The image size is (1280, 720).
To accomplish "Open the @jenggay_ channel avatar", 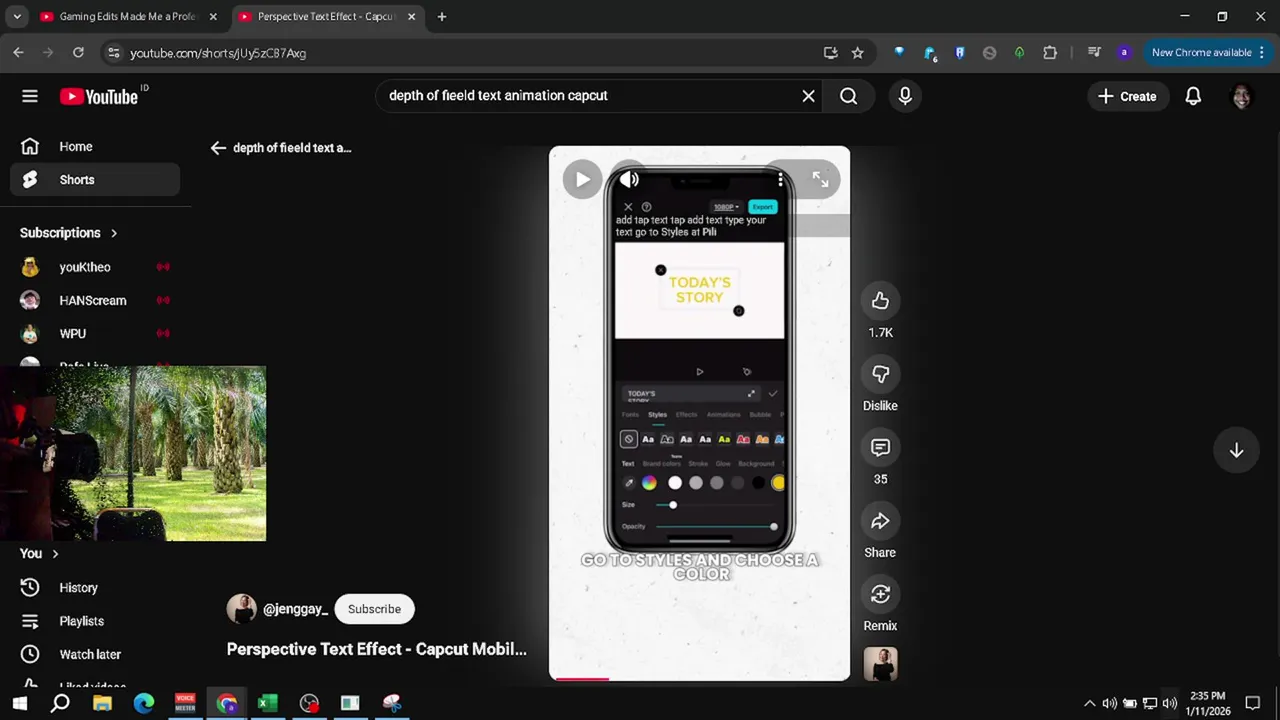I will 241,609.
